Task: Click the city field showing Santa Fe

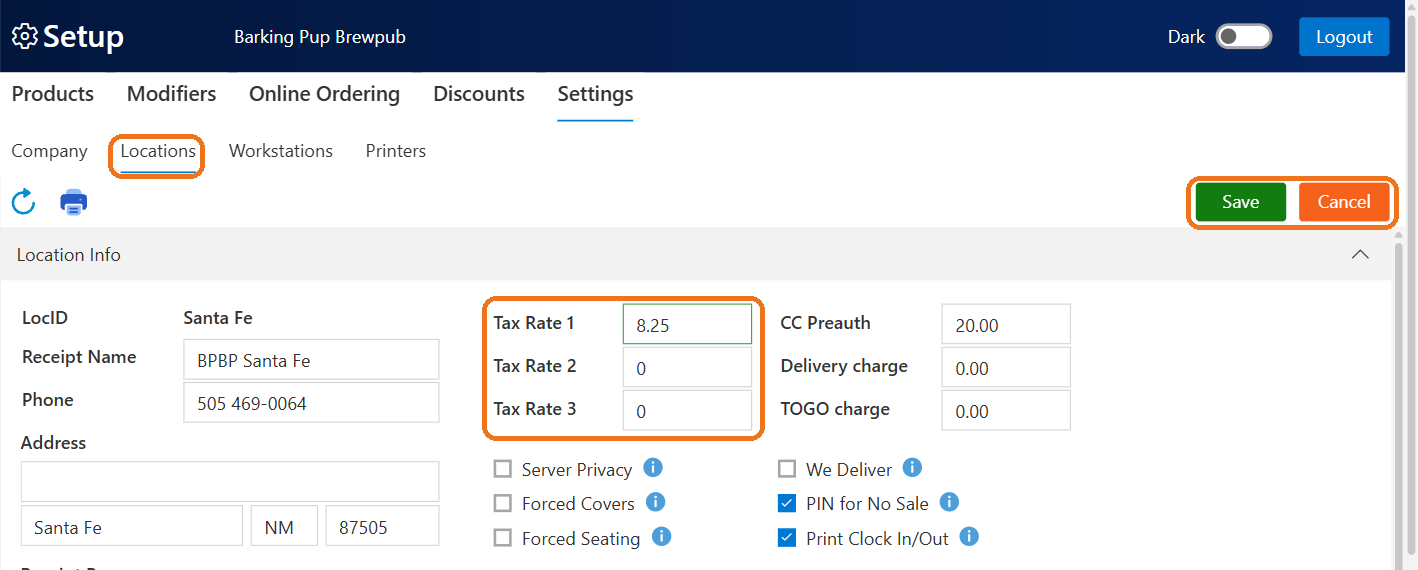Action: [x=132, y=526]
